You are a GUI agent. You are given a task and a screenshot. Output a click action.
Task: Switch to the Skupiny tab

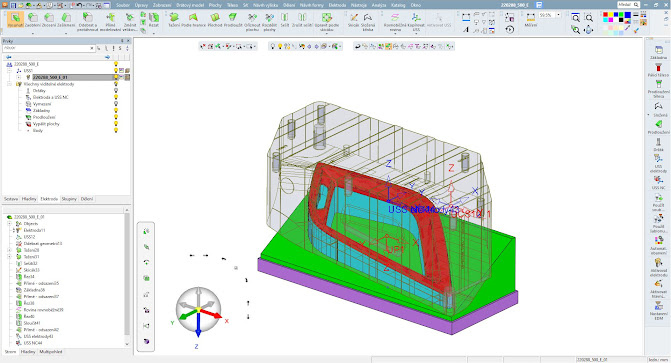pyautogui.click(x=69, y=199)
